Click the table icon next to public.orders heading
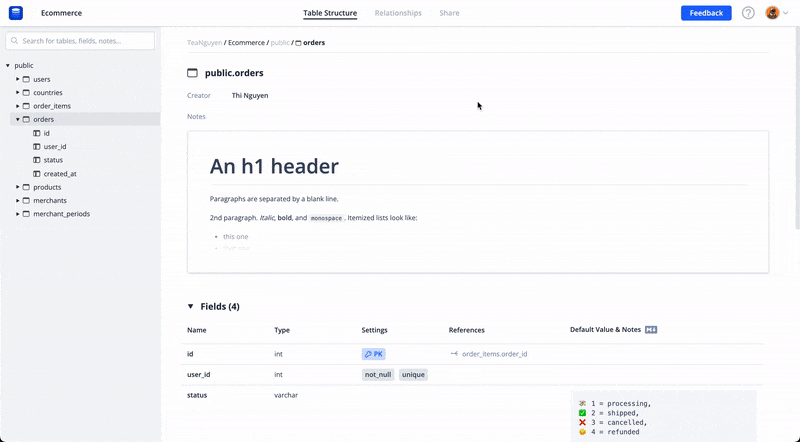 192,73
